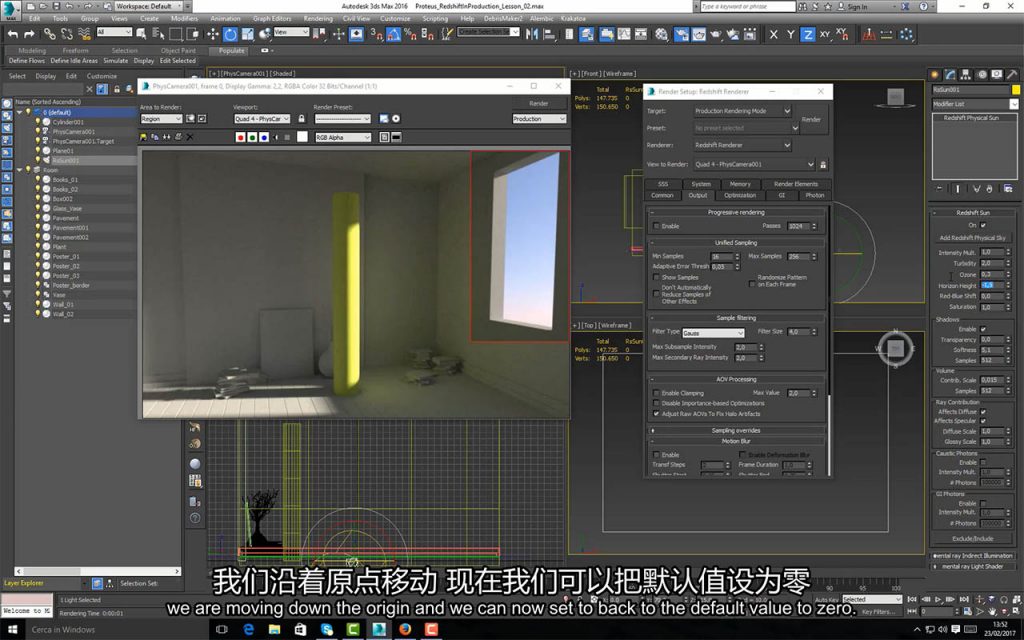Screen dimensions: 1024x640
Task: Click the Mirror tool icon
Action: click(532, 34)
